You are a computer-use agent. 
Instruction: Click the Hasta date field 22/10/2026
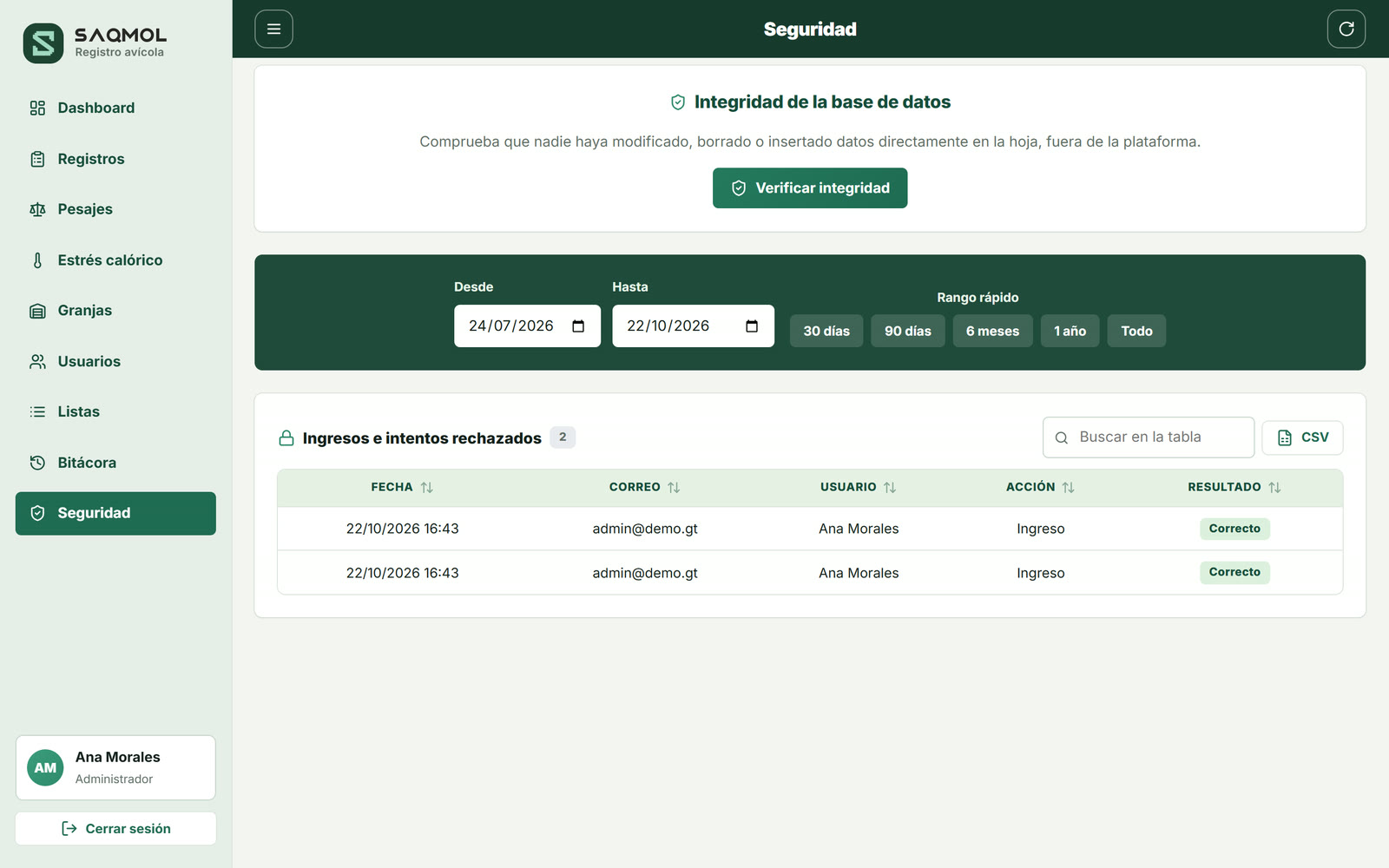pyautogui.click(x=693, y=326)
